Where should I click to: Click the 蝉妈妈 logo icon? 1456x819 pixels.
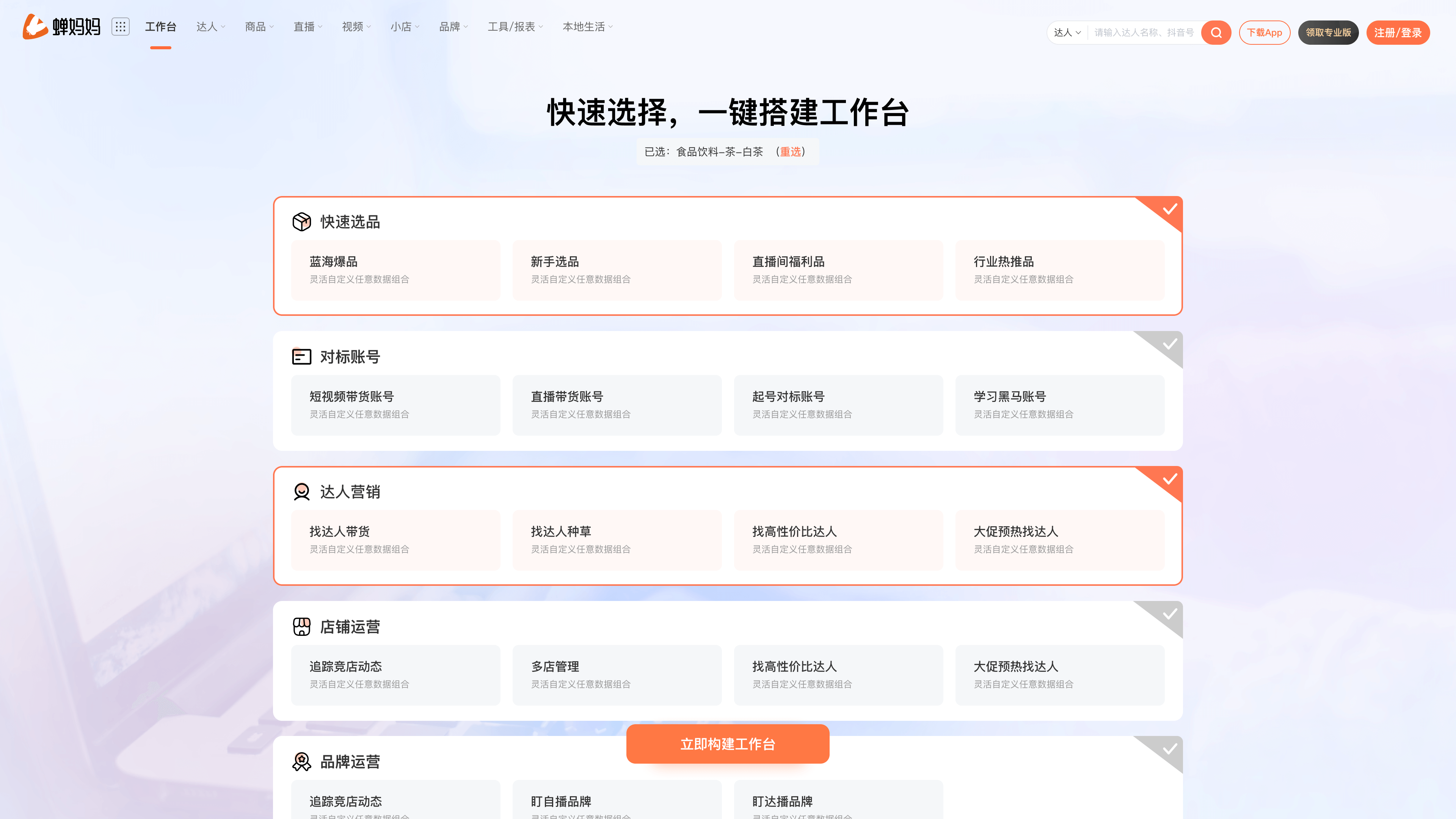(61, 27)
